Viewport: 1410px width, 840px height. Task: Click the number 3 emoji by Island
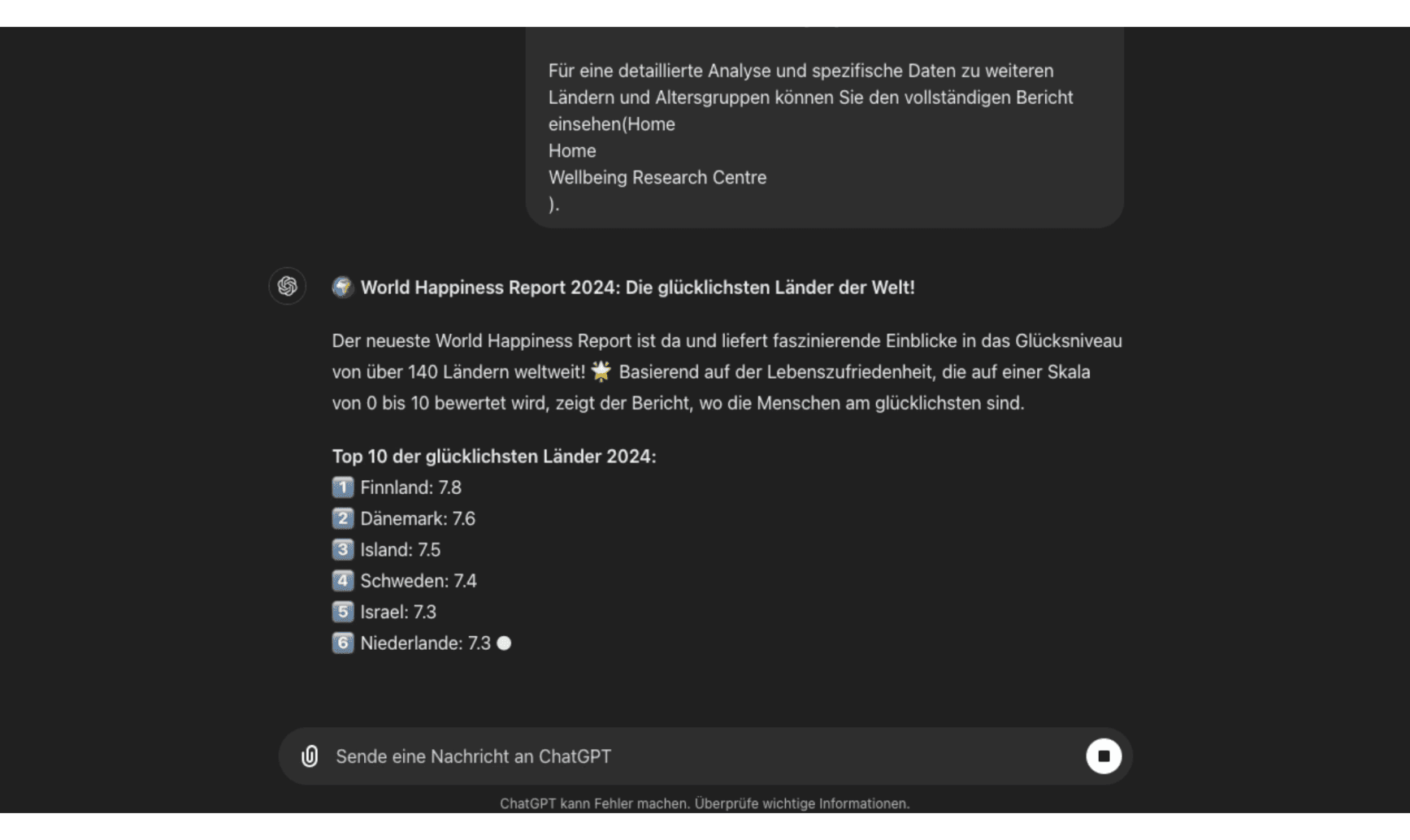(x=343, y=550)
